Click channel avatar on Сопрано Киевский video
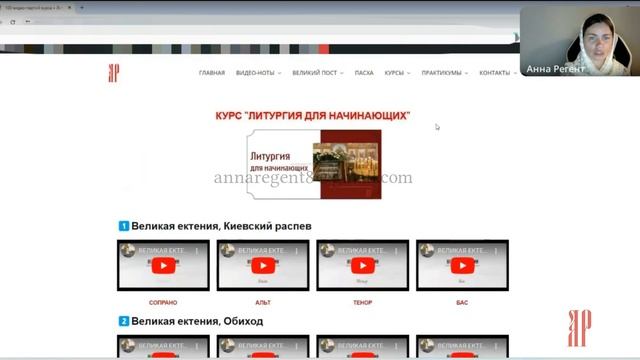Screen dimensions: 640x360 128,250
